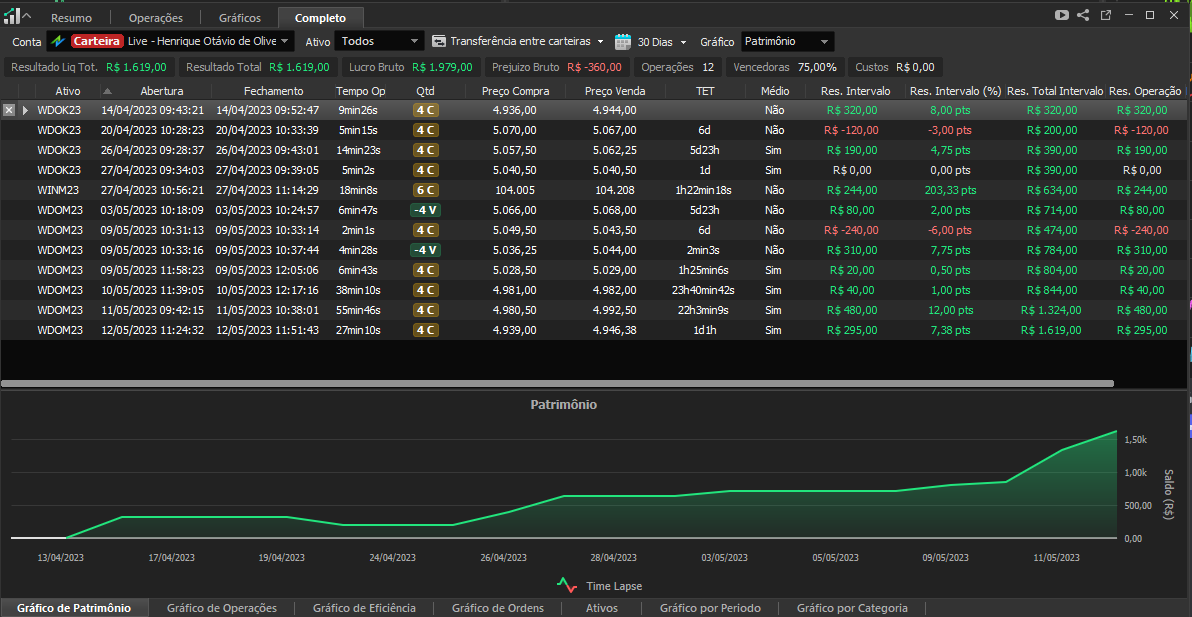1192x617 pixels.
Task: Click the transfer between wallets icon
Action: coord(439,41)
